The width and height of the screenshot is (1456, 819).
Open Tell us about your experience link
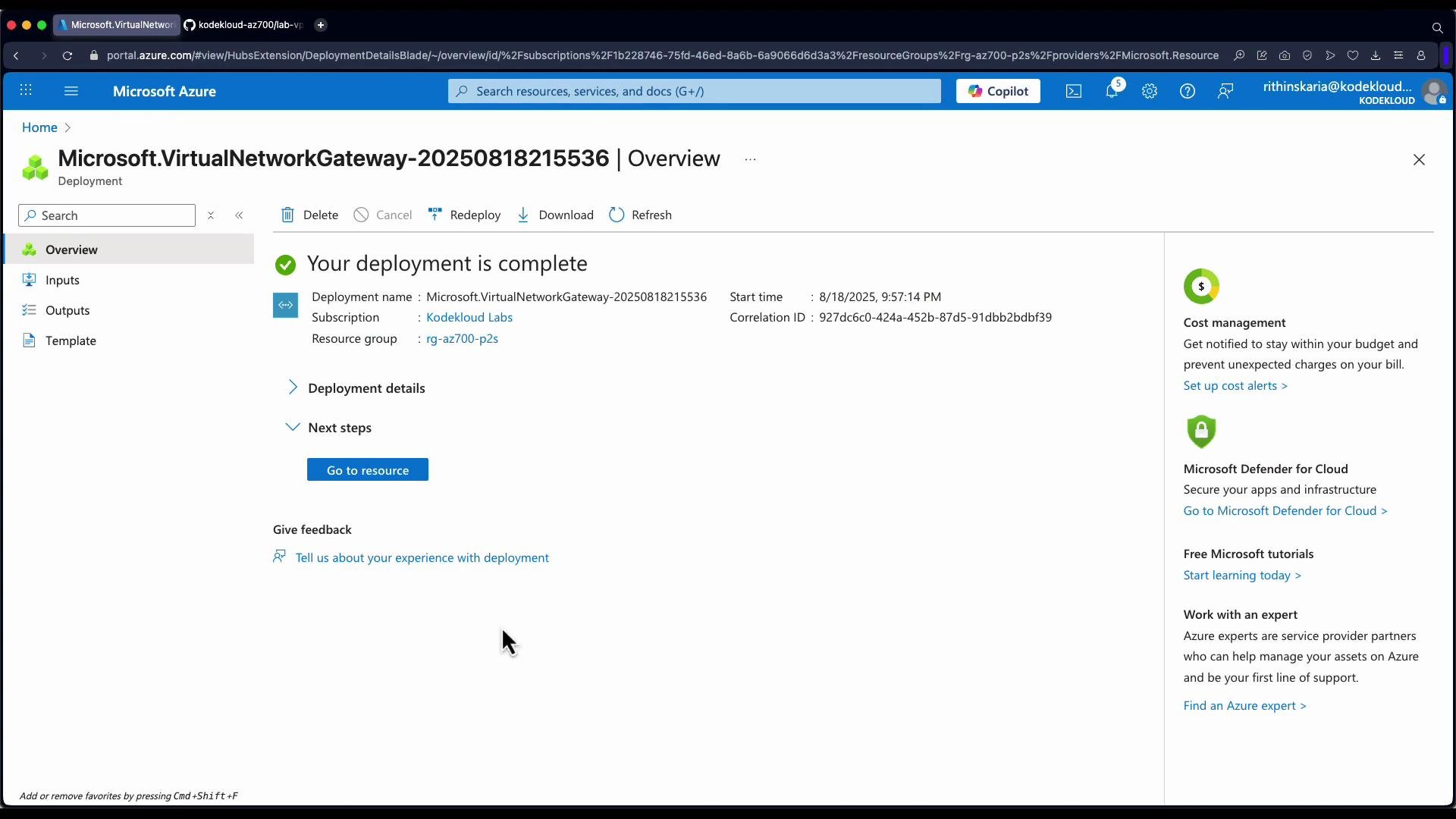[x=422, y=557]
